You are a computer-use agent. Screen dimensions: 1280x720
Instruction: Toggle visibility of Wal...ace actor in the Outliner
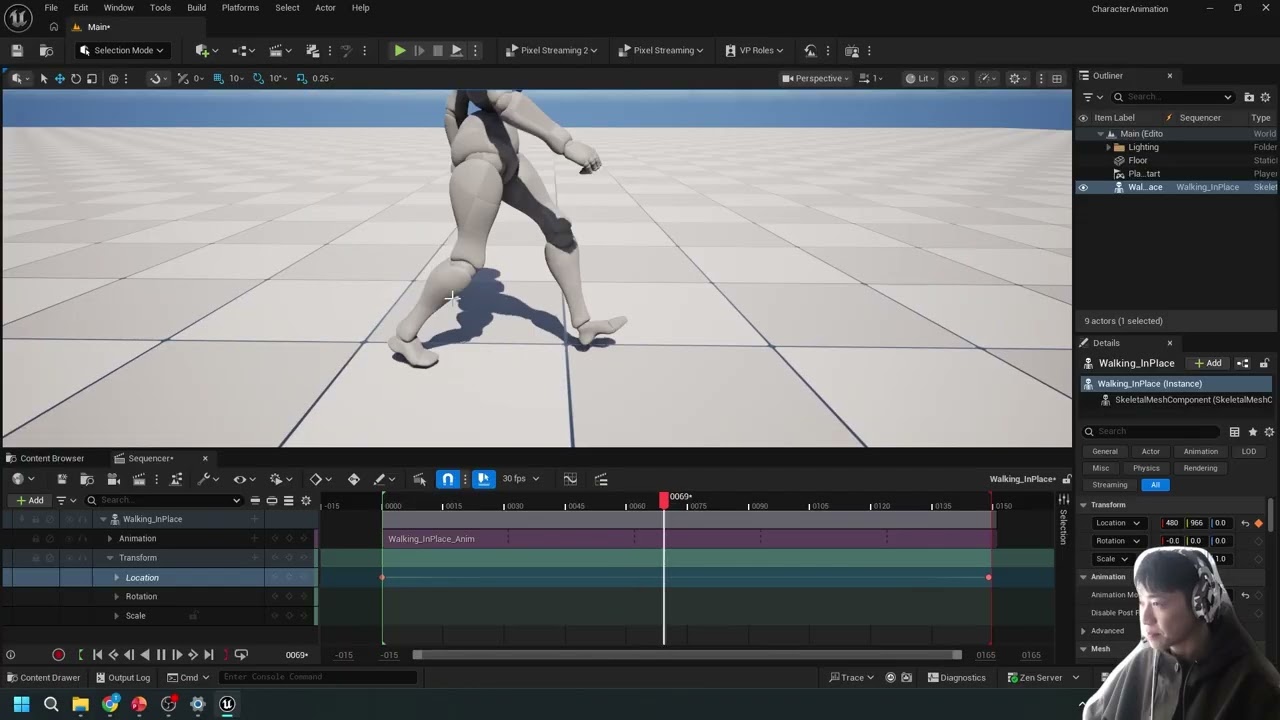(x=1083, y=187)
